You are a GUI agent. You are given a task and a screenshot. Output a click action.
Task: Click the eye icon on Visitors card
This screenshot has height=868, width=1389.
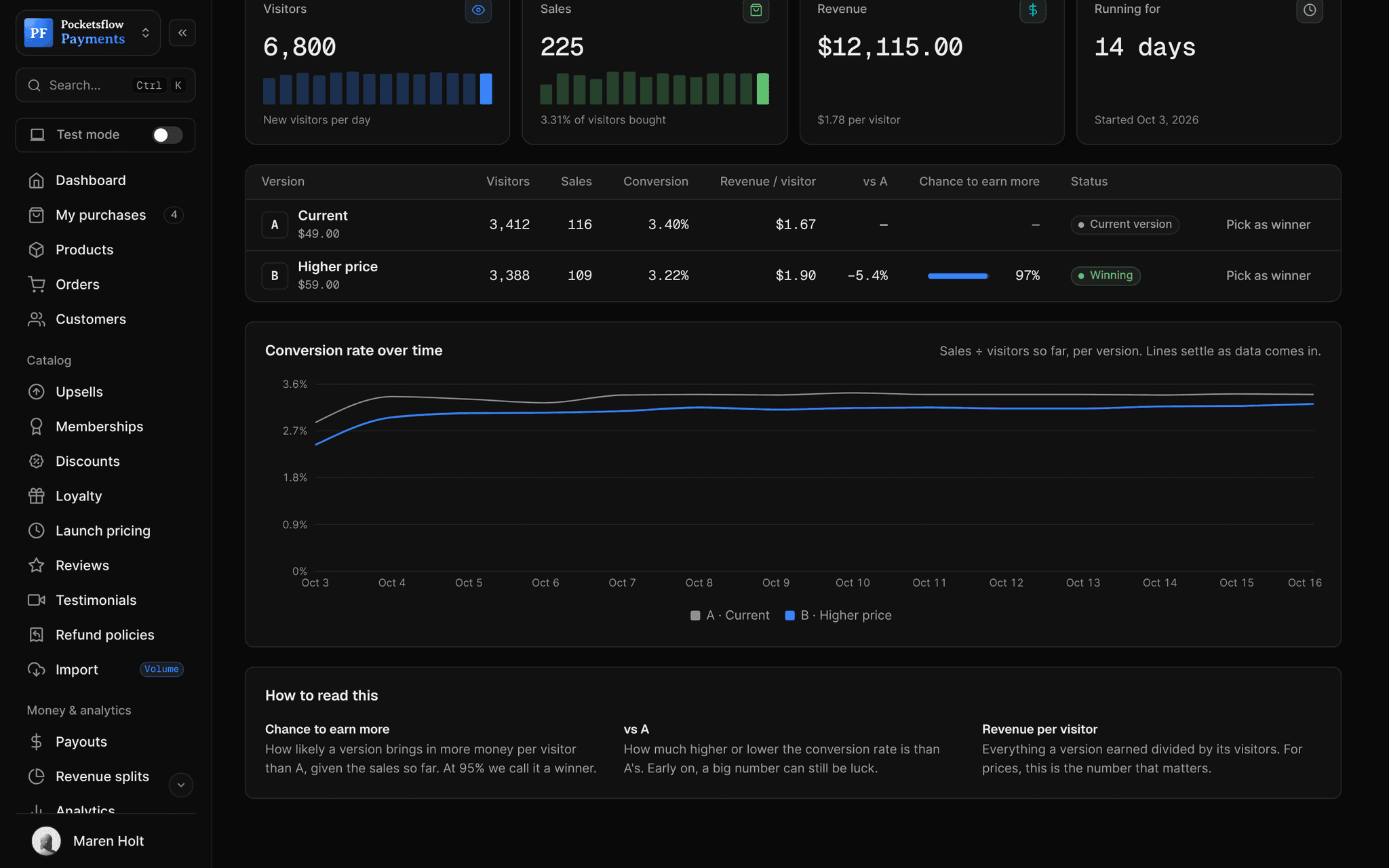click(x=478, y=10)
